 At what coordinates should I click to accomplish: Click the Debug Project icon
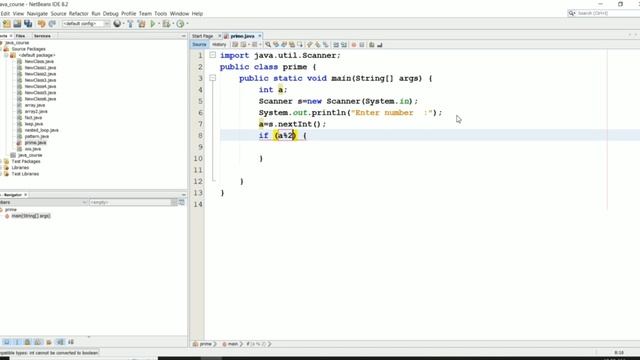pos(166,24)
